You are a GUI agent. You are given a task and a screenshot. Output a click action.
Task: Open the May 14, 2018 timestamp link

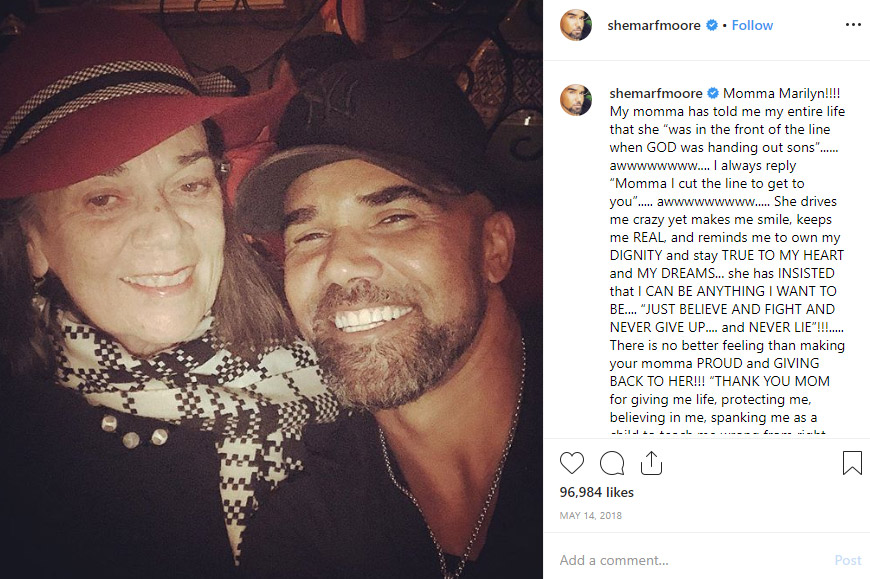pos(589,516)
